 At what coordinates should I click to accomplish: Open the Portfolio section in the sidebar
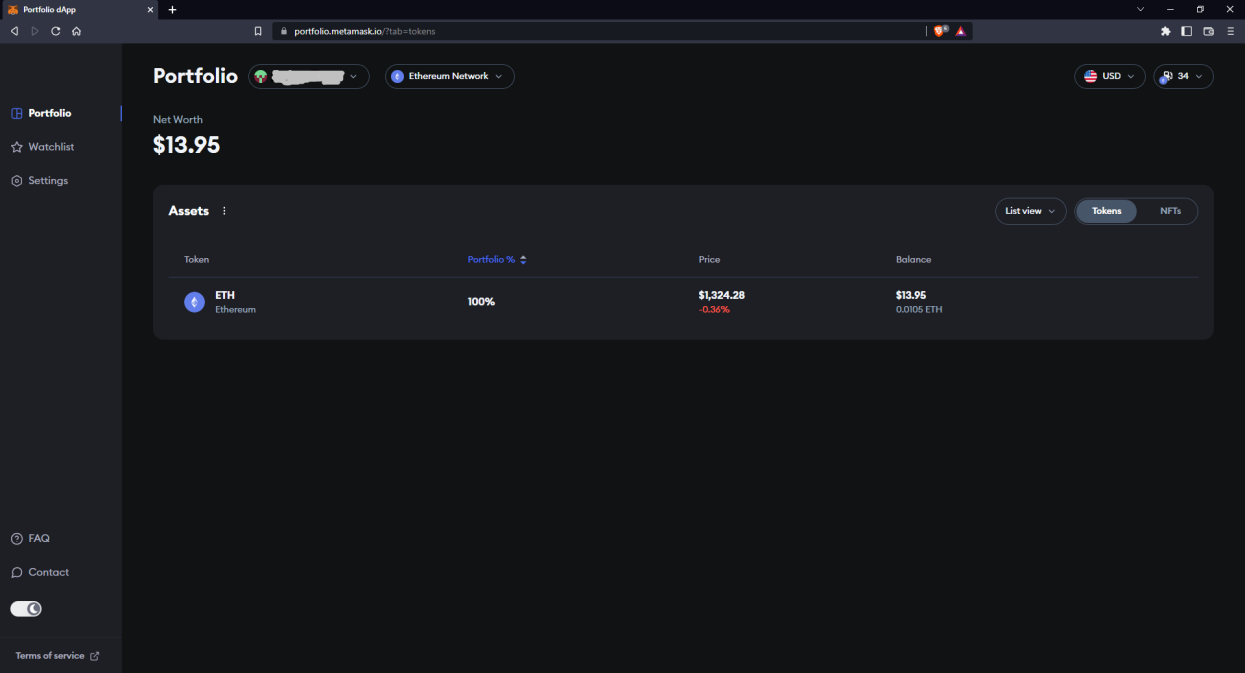(46, 112)
